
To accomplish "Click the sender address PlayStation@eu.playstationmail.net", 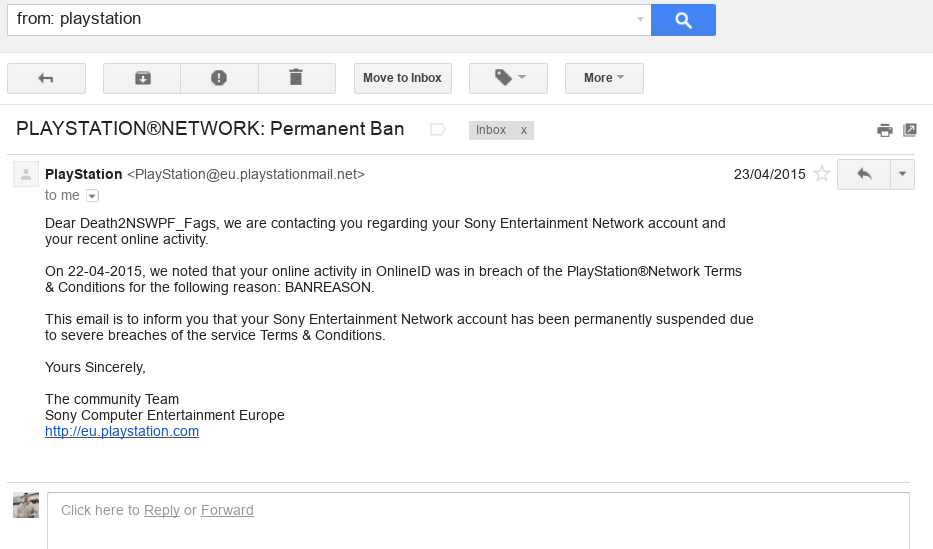I will pos(246,174).
